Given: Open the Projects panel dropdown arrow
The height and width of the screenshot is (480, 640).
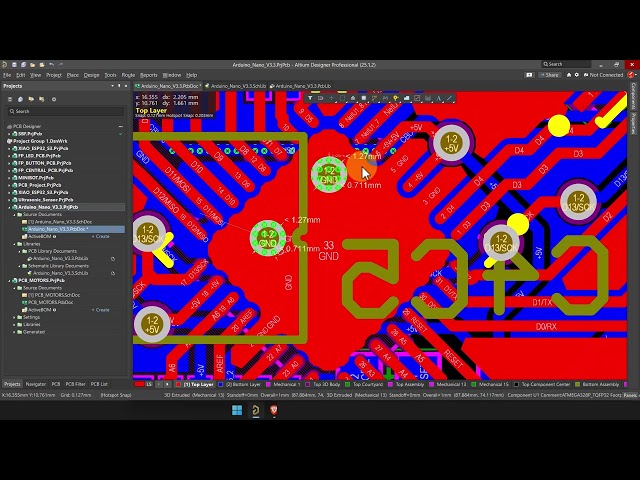Looking at the screenshot, I should coord(113,86).
